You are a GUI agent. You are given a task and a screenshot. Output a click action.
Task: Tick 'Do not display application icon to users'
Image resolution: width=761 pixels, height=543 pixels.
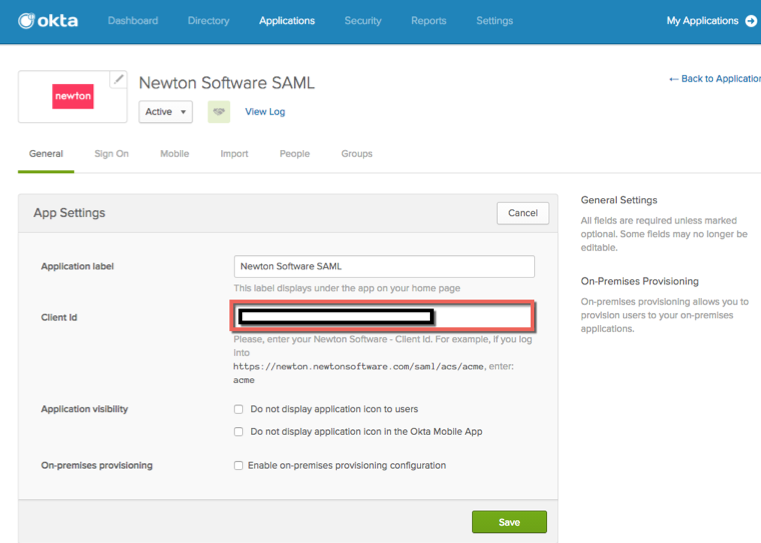tap(239, 409)
